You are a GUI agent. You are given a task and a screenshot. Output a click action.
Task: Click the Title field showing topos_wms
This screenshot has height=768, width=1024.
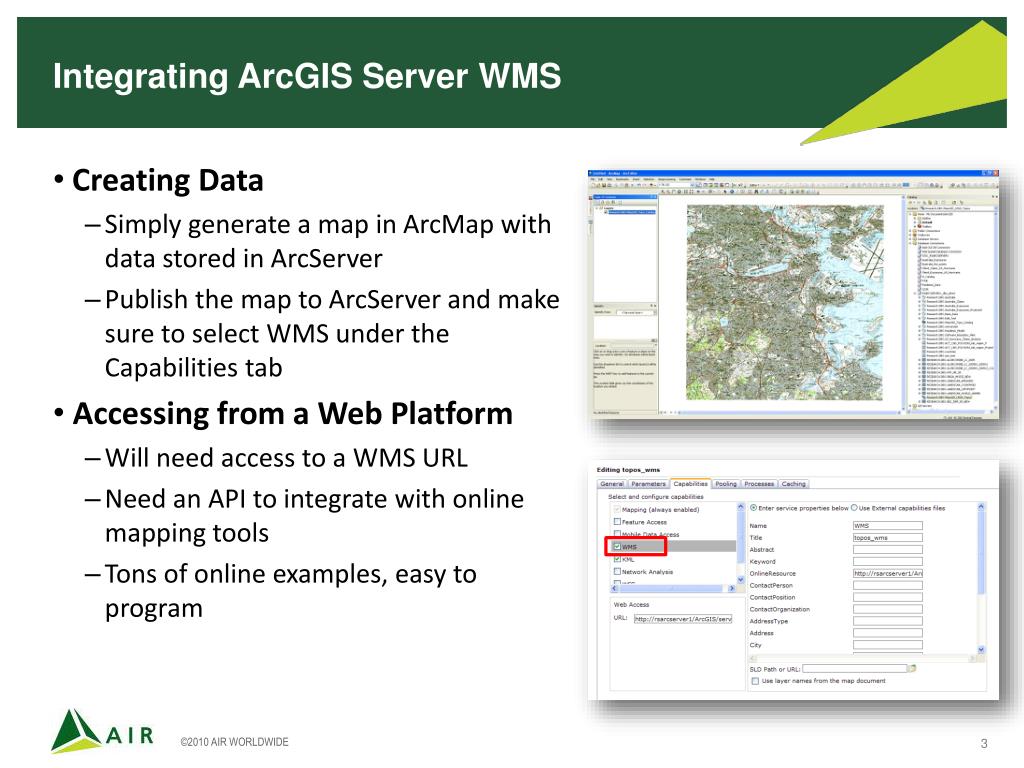[x=888, y=537]
